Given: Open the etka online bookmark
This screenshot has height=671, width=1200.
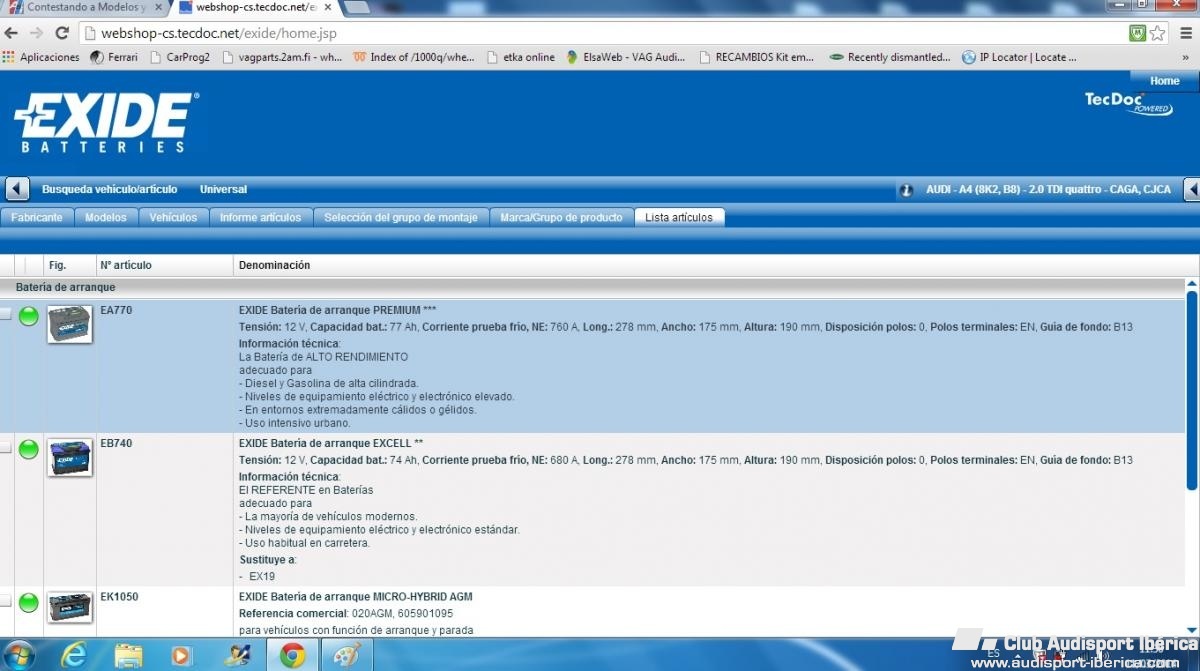Looking at the screenshot, I should pyautogui.click(x=521, y=57).
